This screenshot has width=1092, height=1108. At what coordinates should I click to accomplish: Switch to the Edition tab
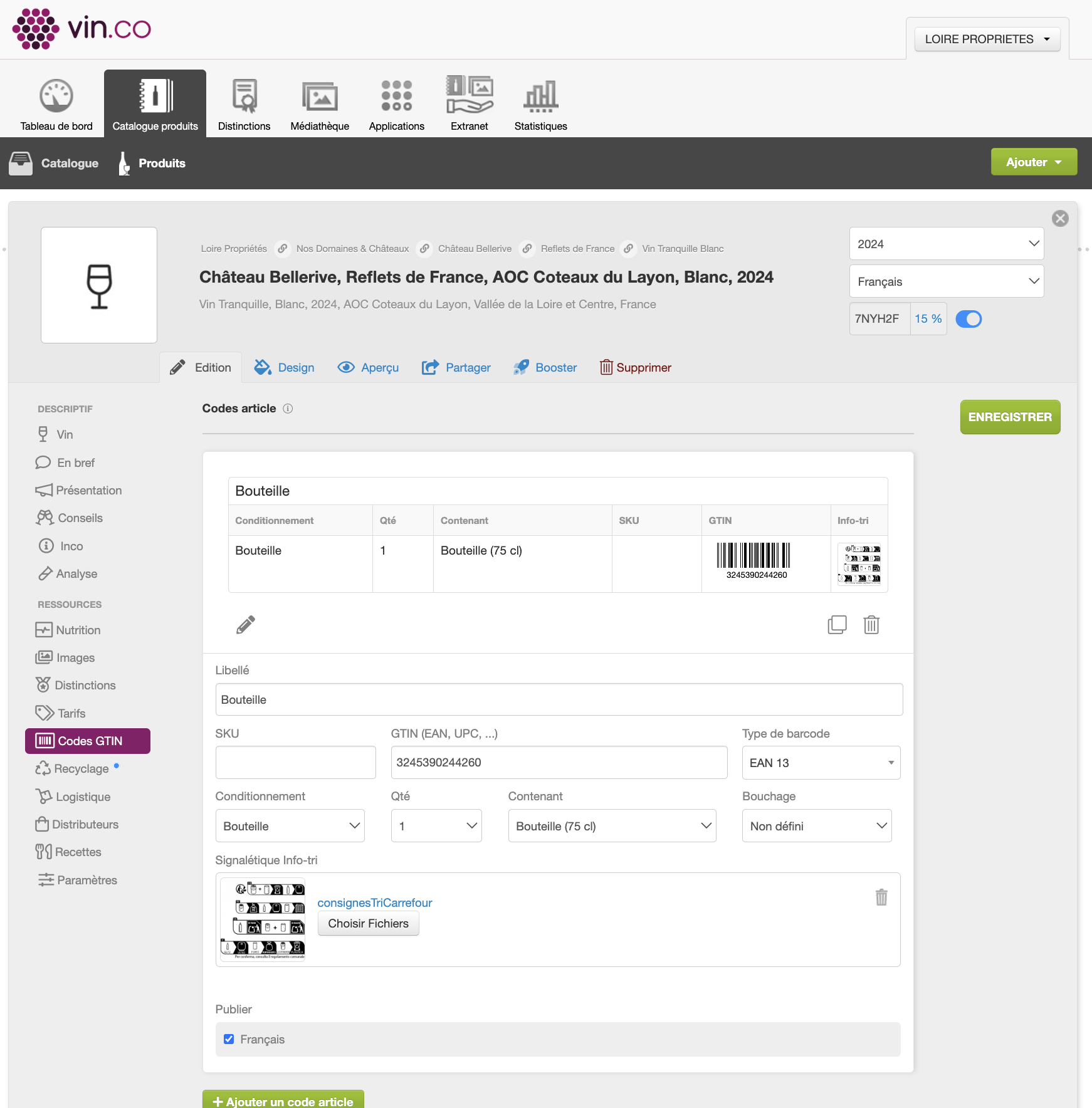point(201,367)
